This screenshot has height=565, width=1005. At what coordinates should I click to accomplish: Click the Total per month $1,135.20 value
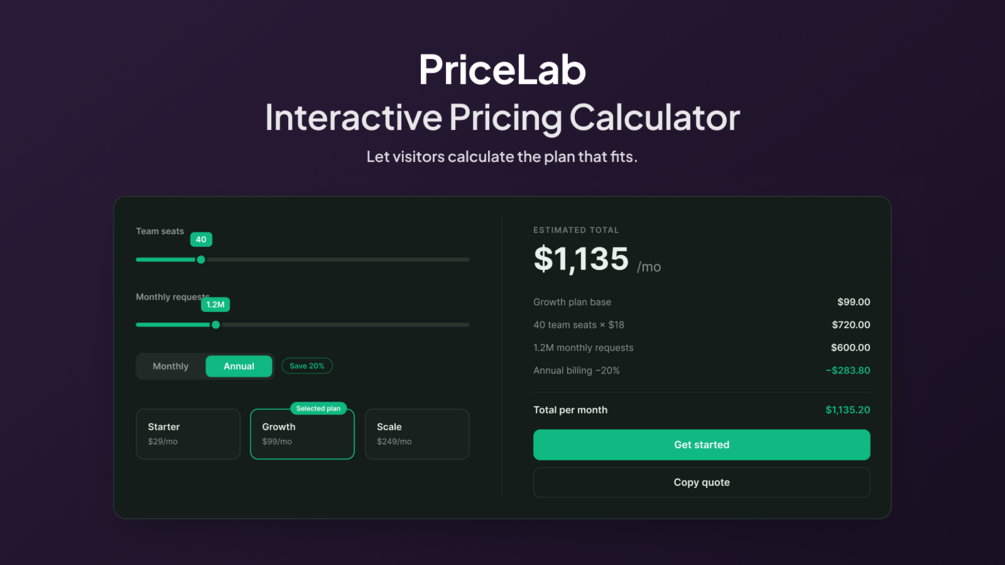(x=847, y=410)
